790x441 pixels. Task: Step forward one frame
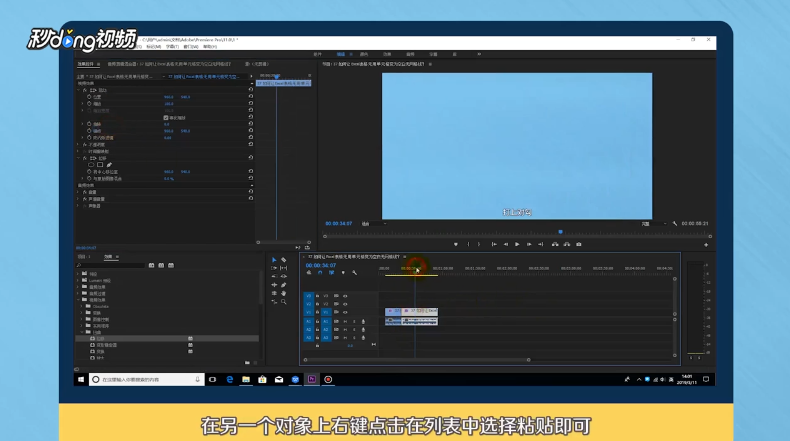pos(529,244)
